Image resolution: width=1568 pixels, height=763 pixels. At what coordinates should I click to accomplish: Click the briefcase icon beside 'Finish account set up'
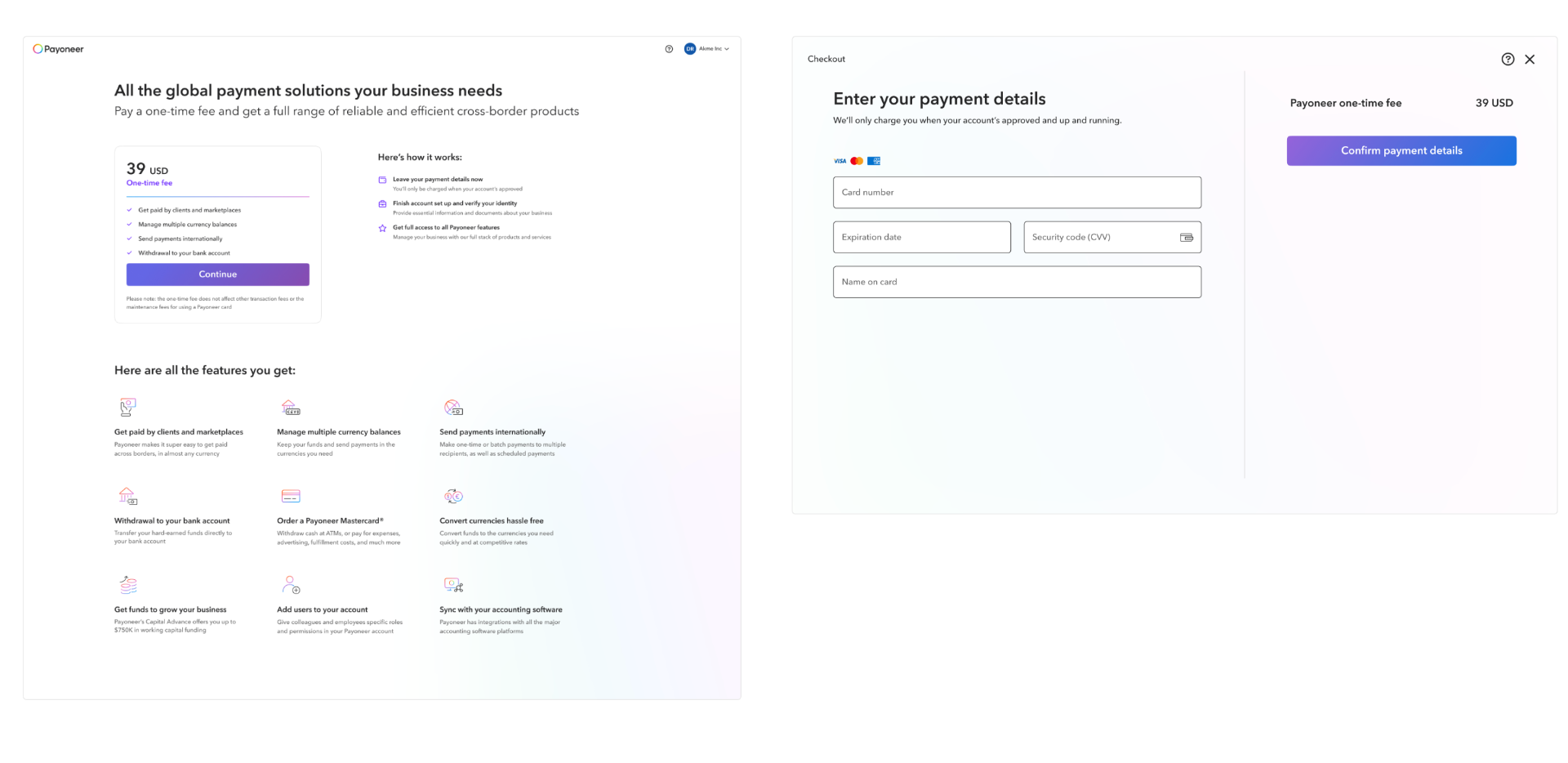[382, 204]
